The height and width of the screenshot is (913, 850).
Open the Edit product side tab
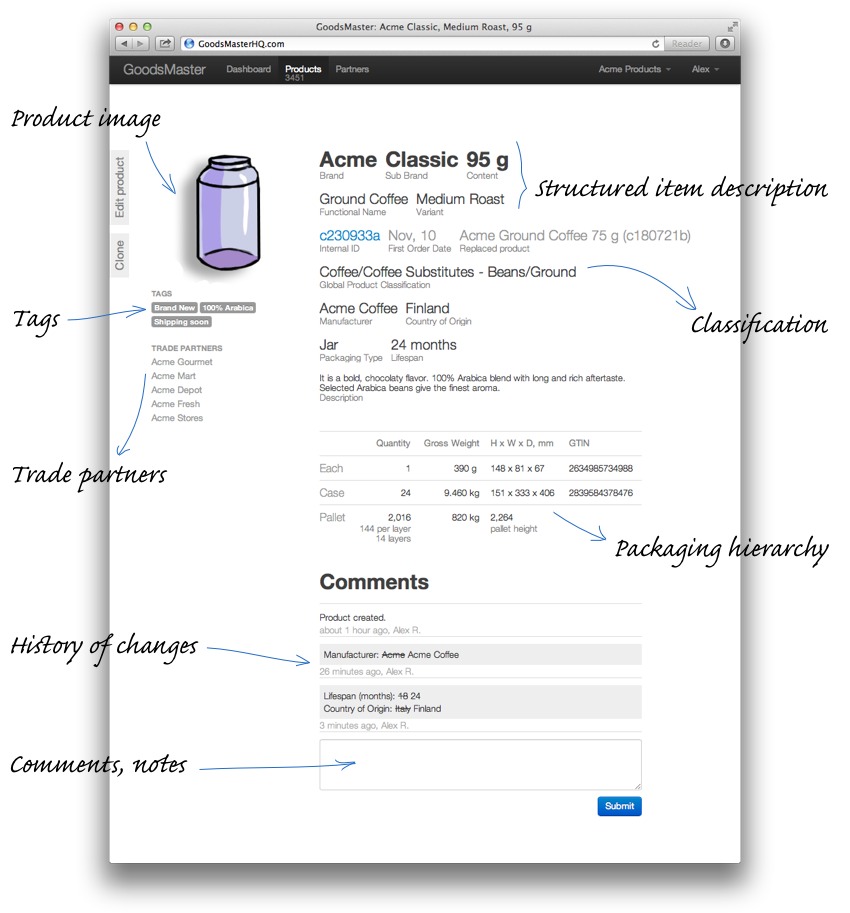tap(120, 188)
